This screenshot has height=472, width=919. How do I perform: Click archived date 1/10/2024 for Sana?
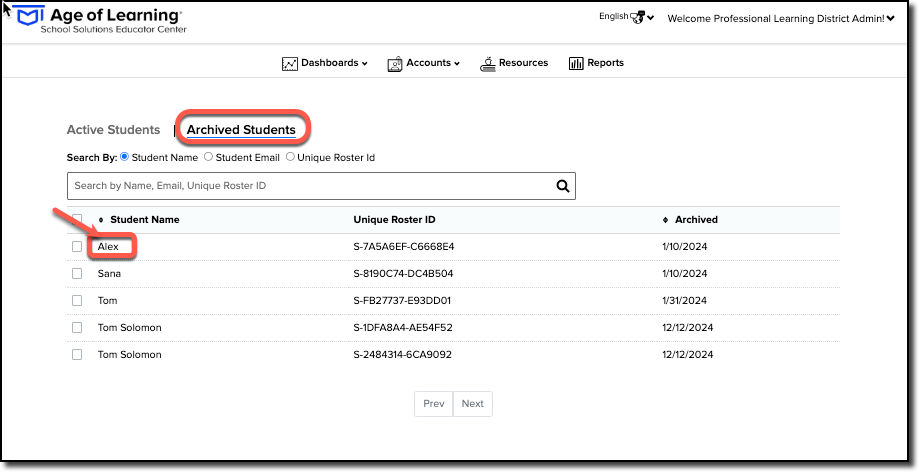[x=685, y=273]
